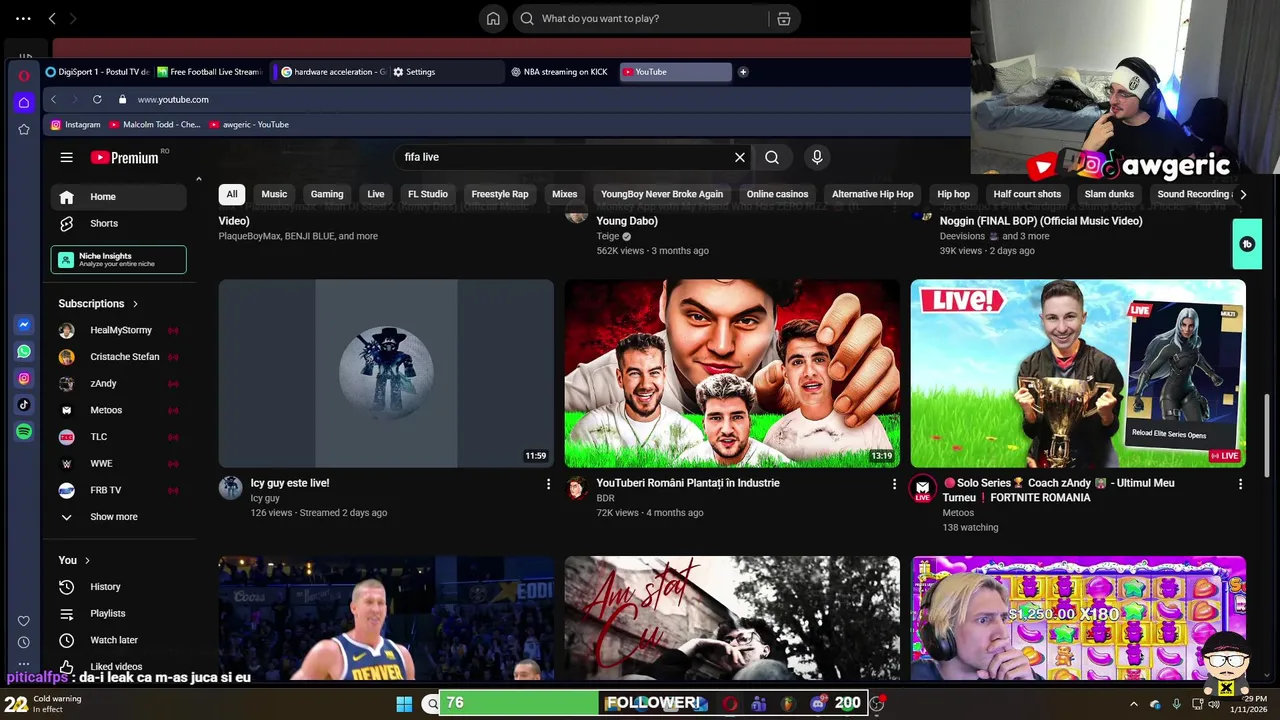
Task: Select the Live filter chip
Action: (x=376, y=194)
